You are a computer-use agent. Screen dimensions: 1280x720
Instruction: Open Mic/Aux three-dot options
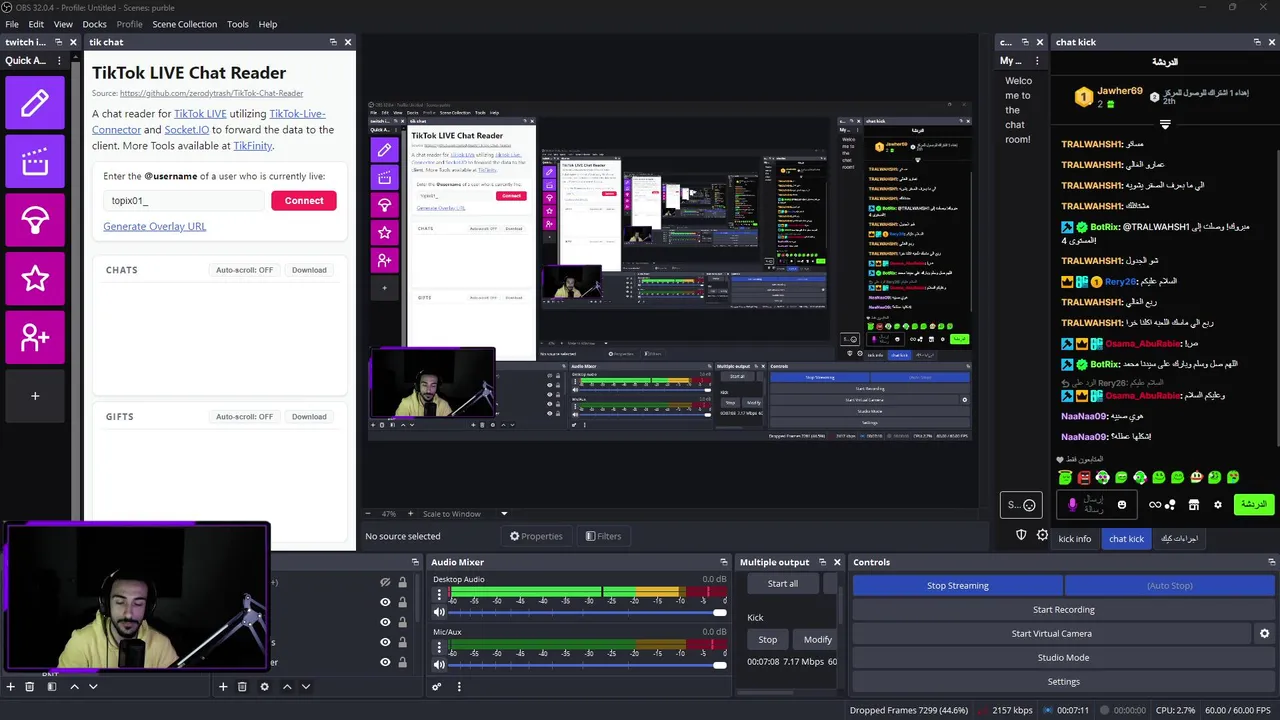(x=439, y=648)
